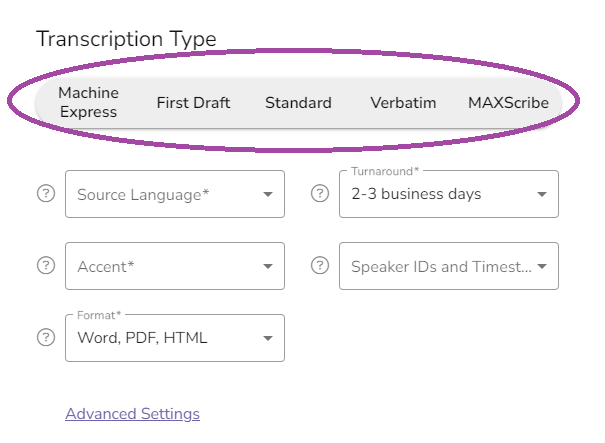Click the Source Language dropdown arrow
The image size is (605, 443).
(x=268, y=194)
